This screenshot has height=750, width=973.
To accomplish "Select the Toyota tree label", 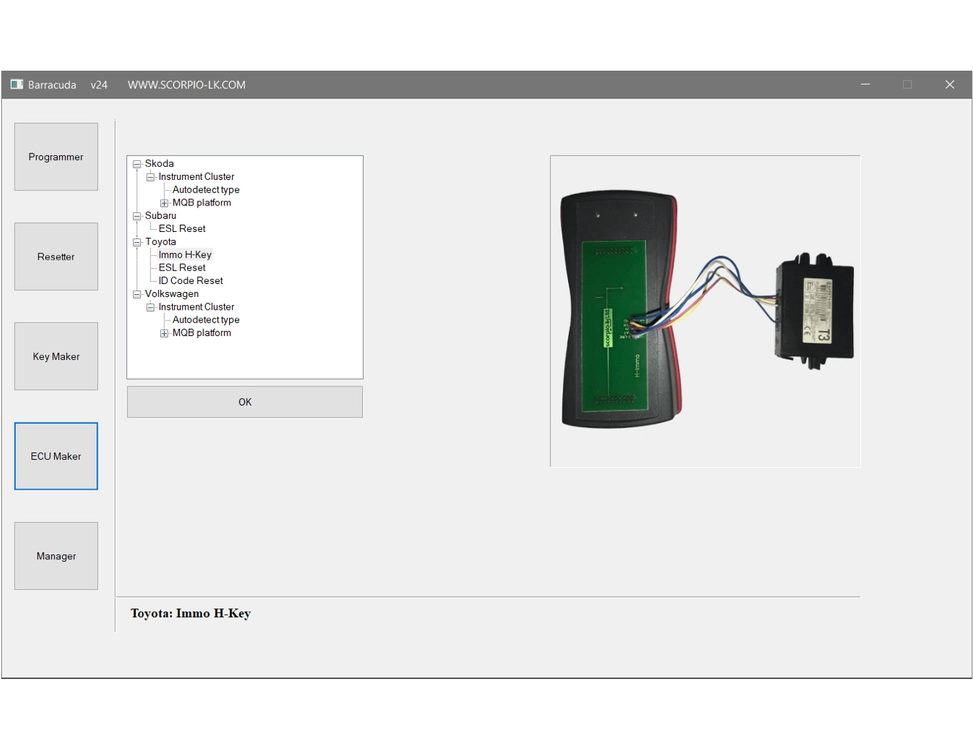I will coord(160,242).
